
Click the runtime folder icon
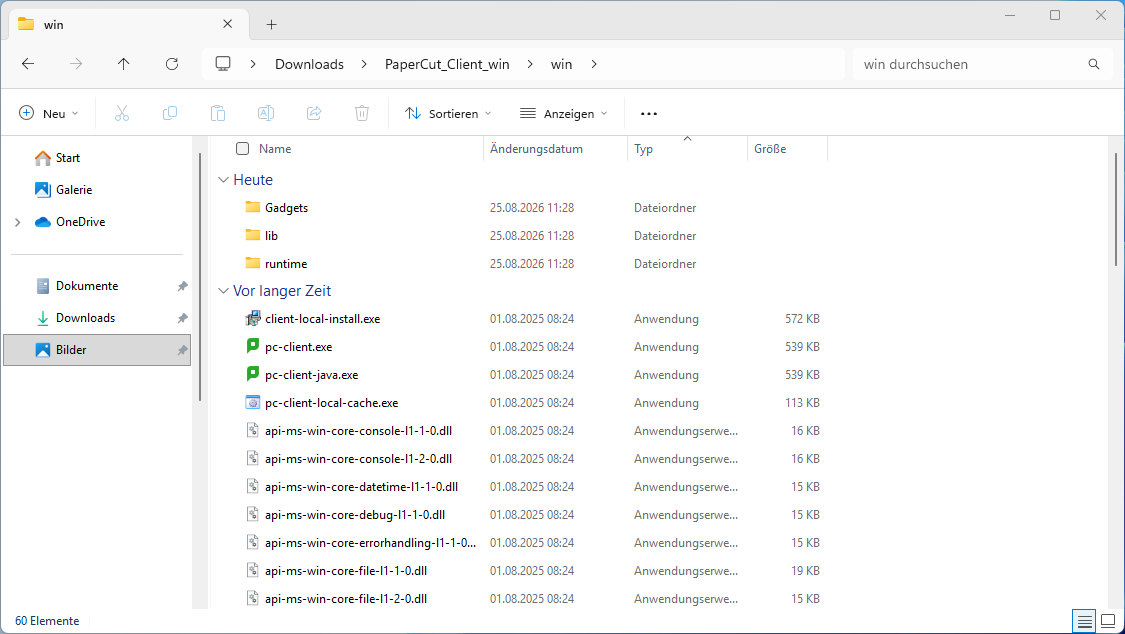coord(253,263)
